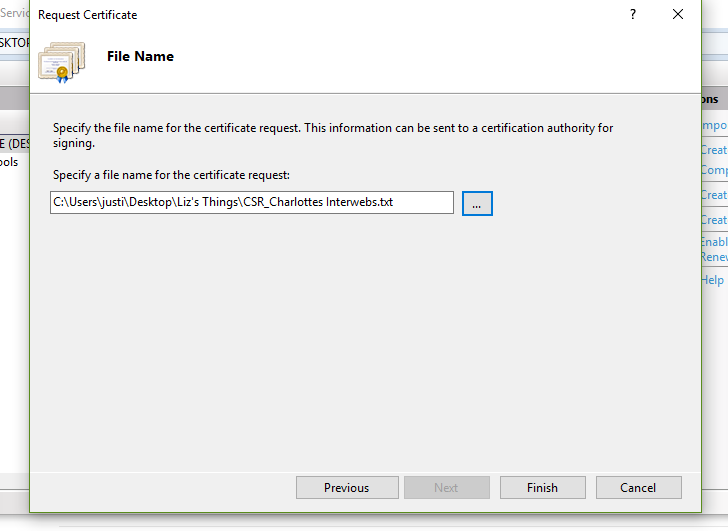This screenshot has width=728, height=531.
Task: Open the Help link in Actions pane
Action: [712, 281]
